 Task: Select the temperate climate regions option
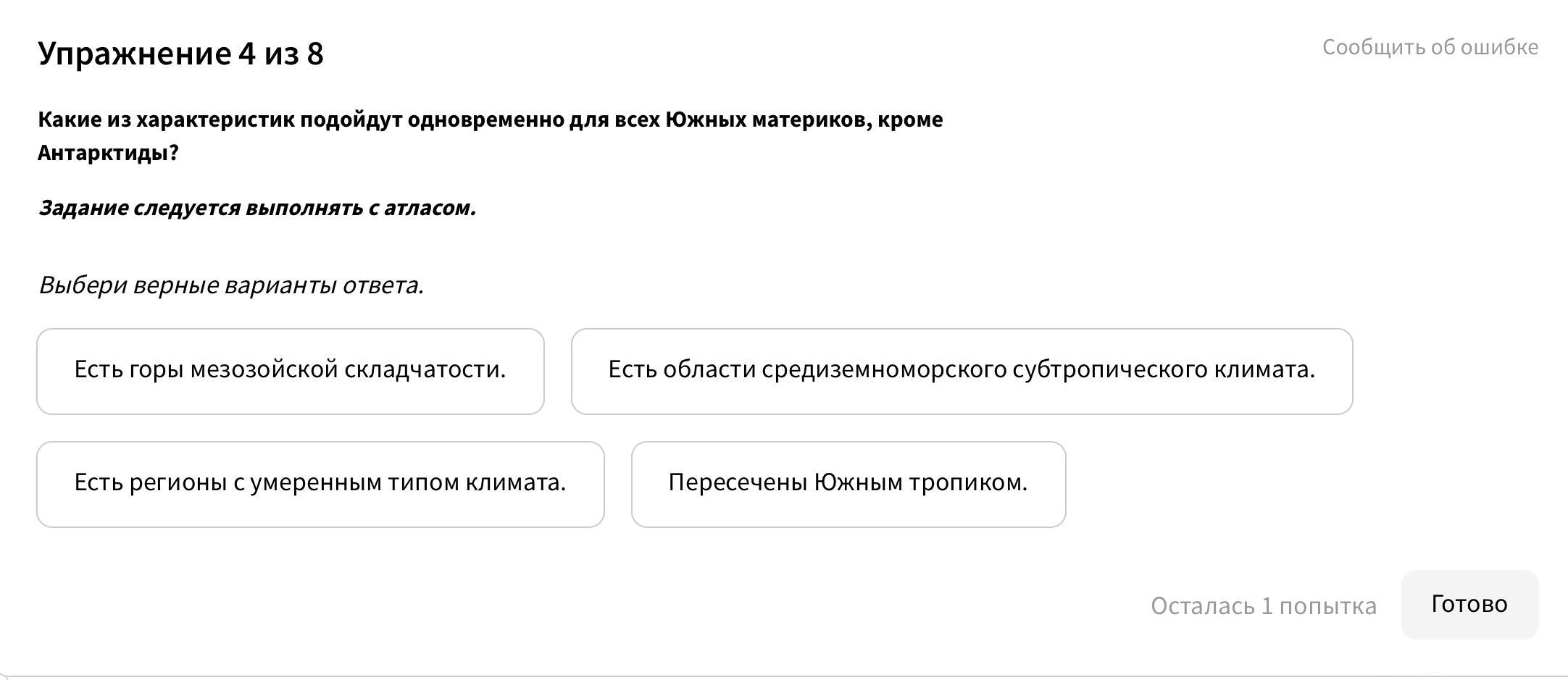[x=320, y=484]
